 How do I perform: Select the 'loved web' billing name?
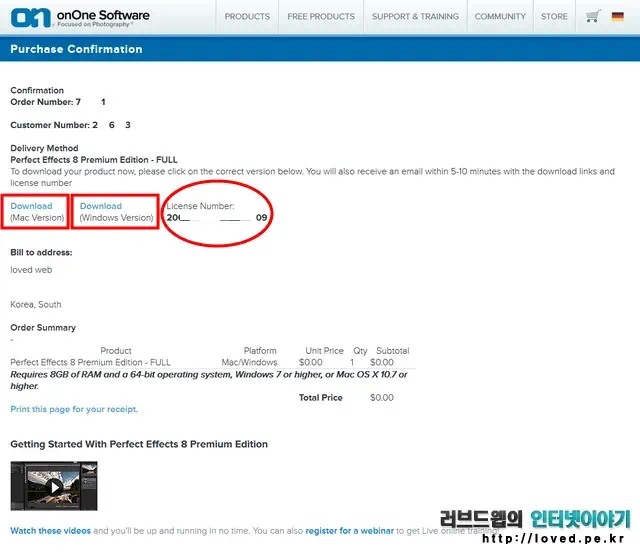point(31,270)
